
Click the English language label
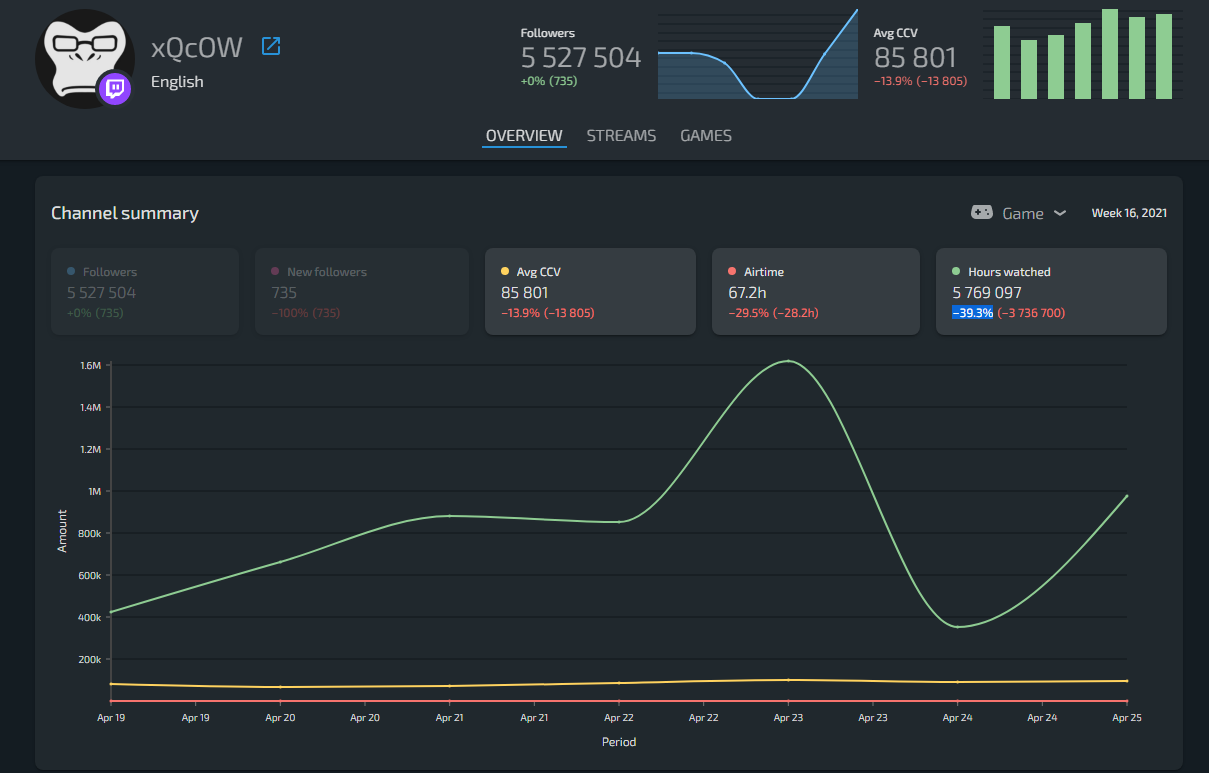pyautogui.click(x=177, y=82)
